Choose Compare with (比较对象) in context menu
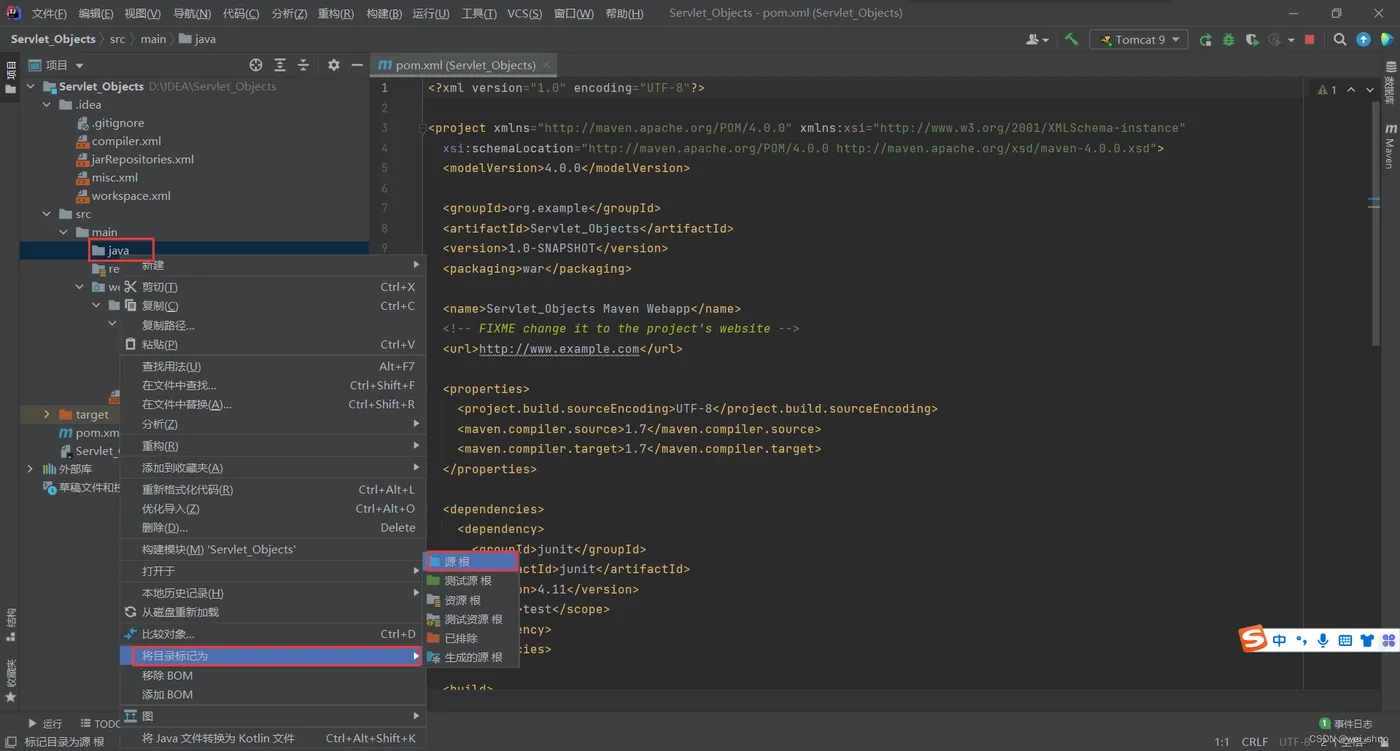This screenshot has width=1400, height=751. pyautogui.click(x=272, y=634)
